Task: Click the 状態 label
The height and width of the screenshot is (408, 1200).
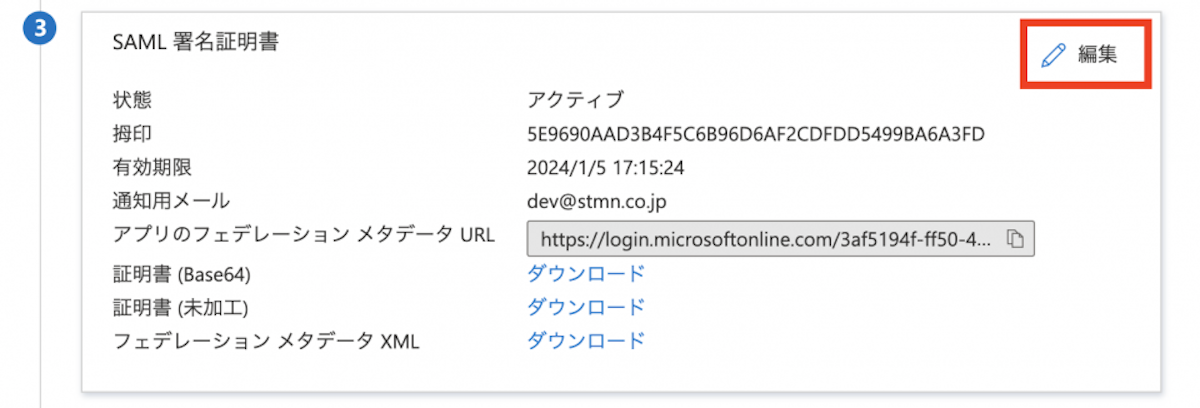Action: (x=133, y=99)
